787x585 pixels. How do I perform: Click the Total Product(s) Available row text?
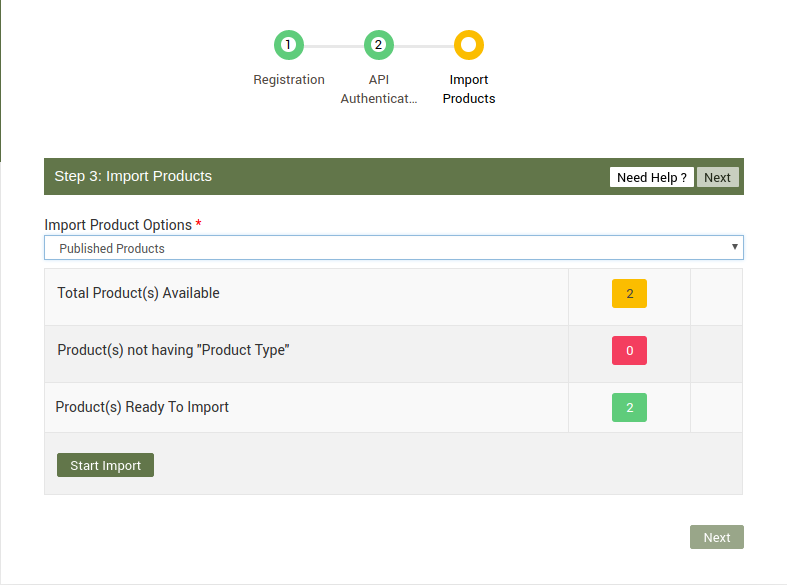click(x=138, y=293)
